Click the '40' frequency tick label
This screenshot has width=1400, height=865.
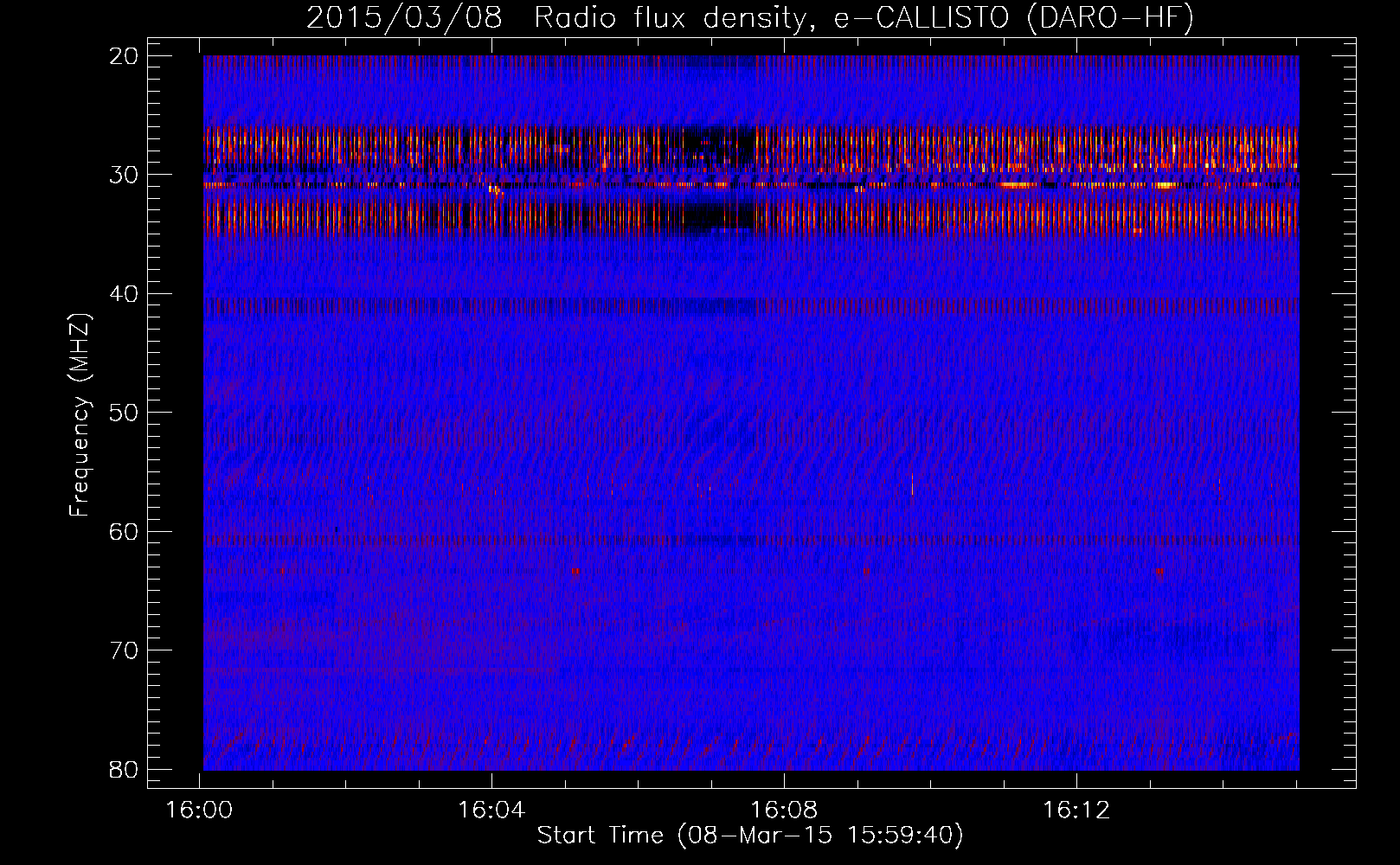tap(125, 294)
